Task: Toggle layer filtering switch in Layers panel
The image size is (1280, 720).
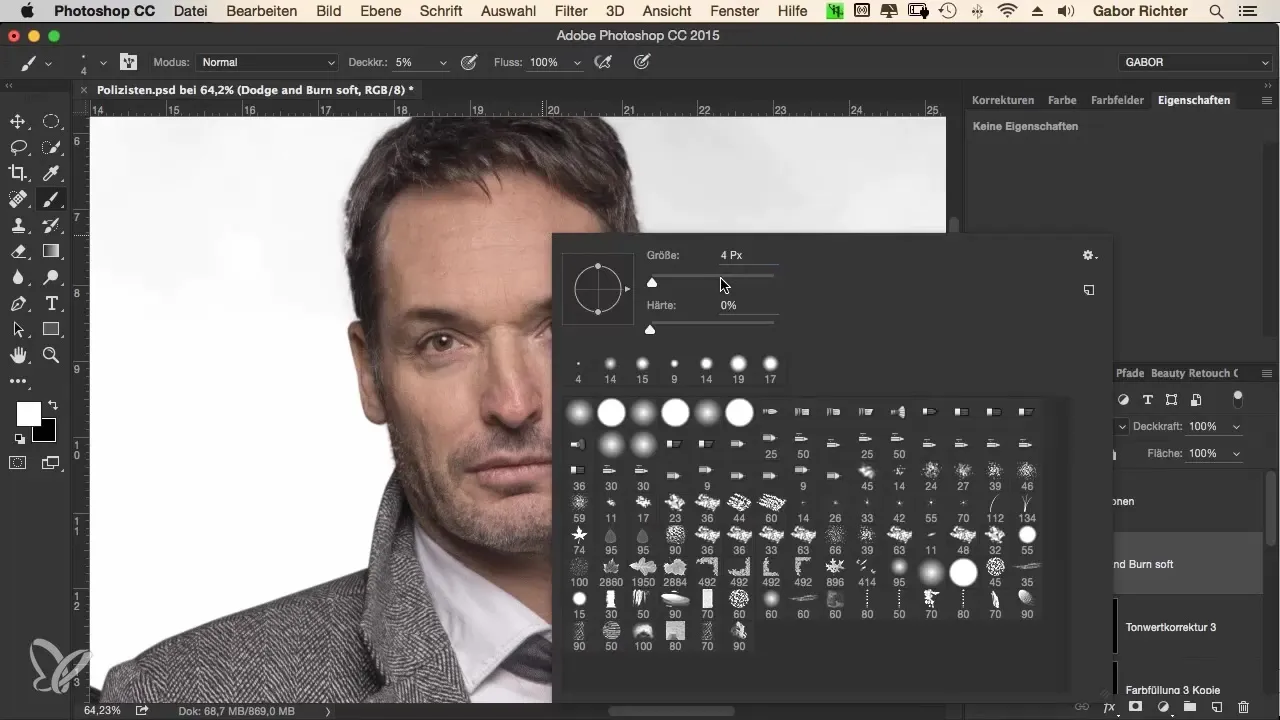Action: pos(1238,399)
